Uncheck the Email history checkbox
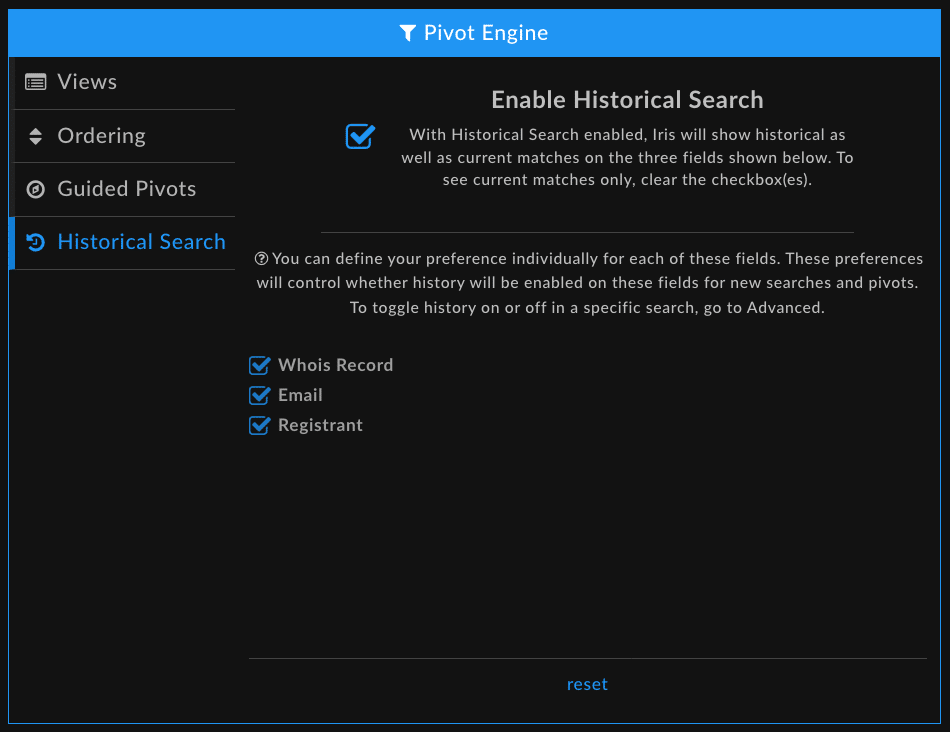The height and width of the screenshot is (732, 950). point(259,395)
